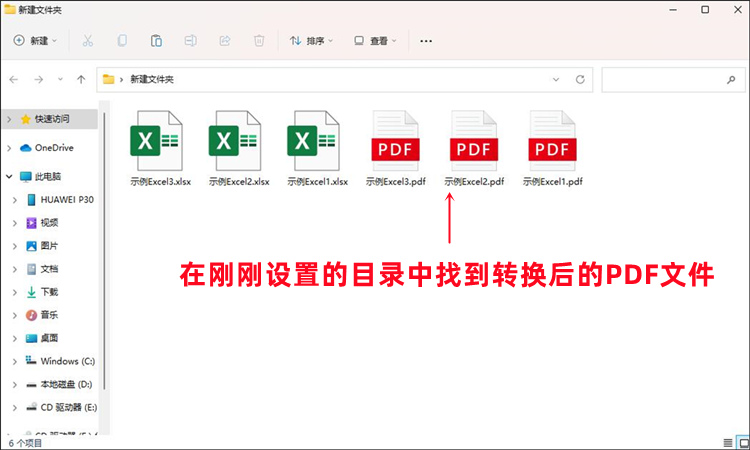
Task: Expand the 视频 tree node
Action: point(15,222)
